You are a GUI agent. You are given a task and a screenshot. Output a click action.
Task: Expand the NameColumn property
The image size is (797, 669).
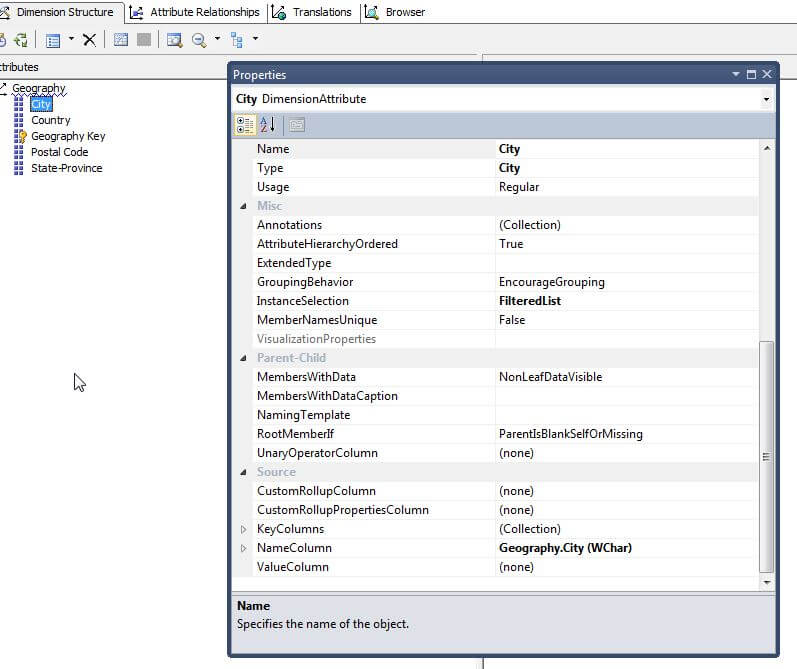click(243, 548)
